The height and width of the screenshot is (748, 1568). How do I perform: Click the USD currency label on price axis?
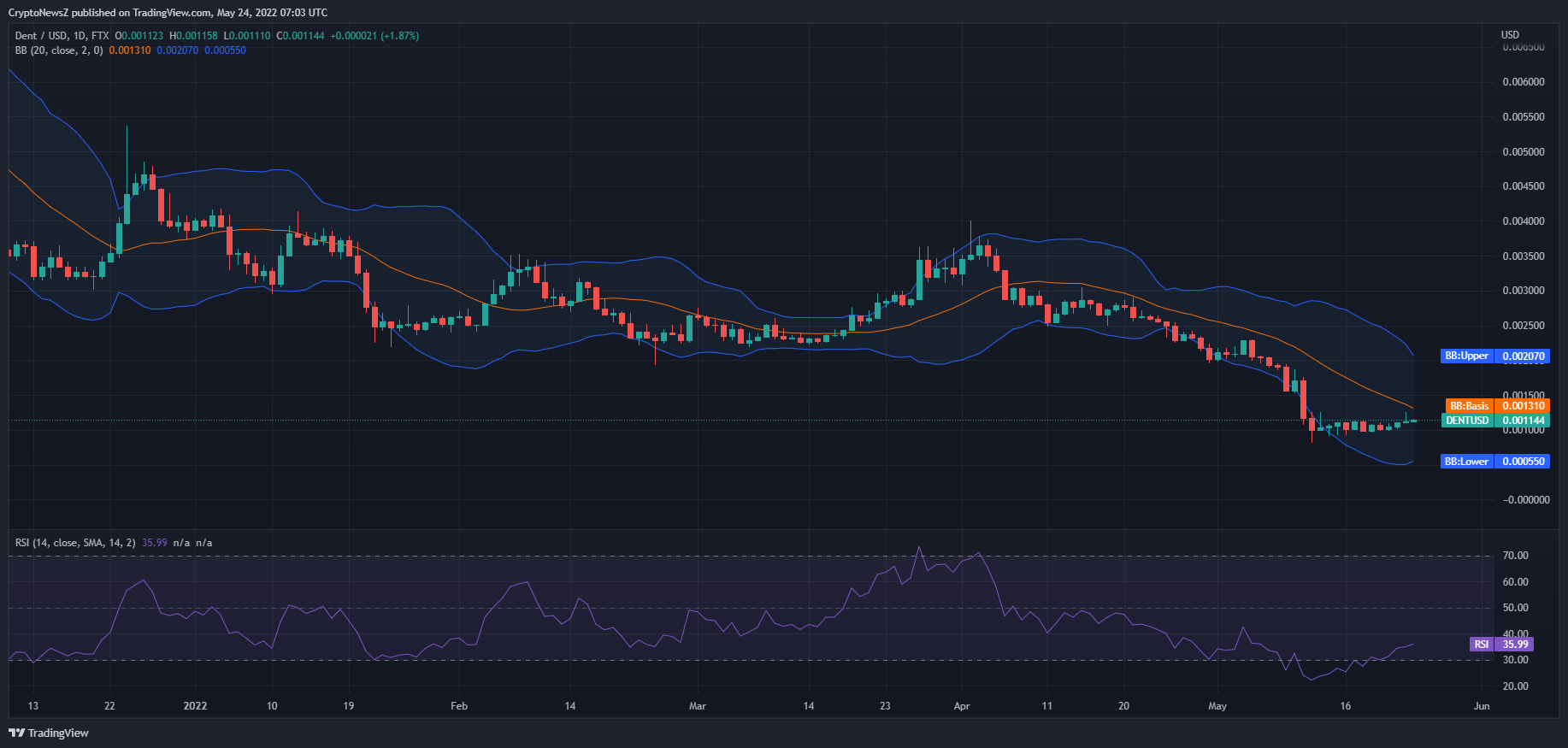click(x=1511, y=35)
